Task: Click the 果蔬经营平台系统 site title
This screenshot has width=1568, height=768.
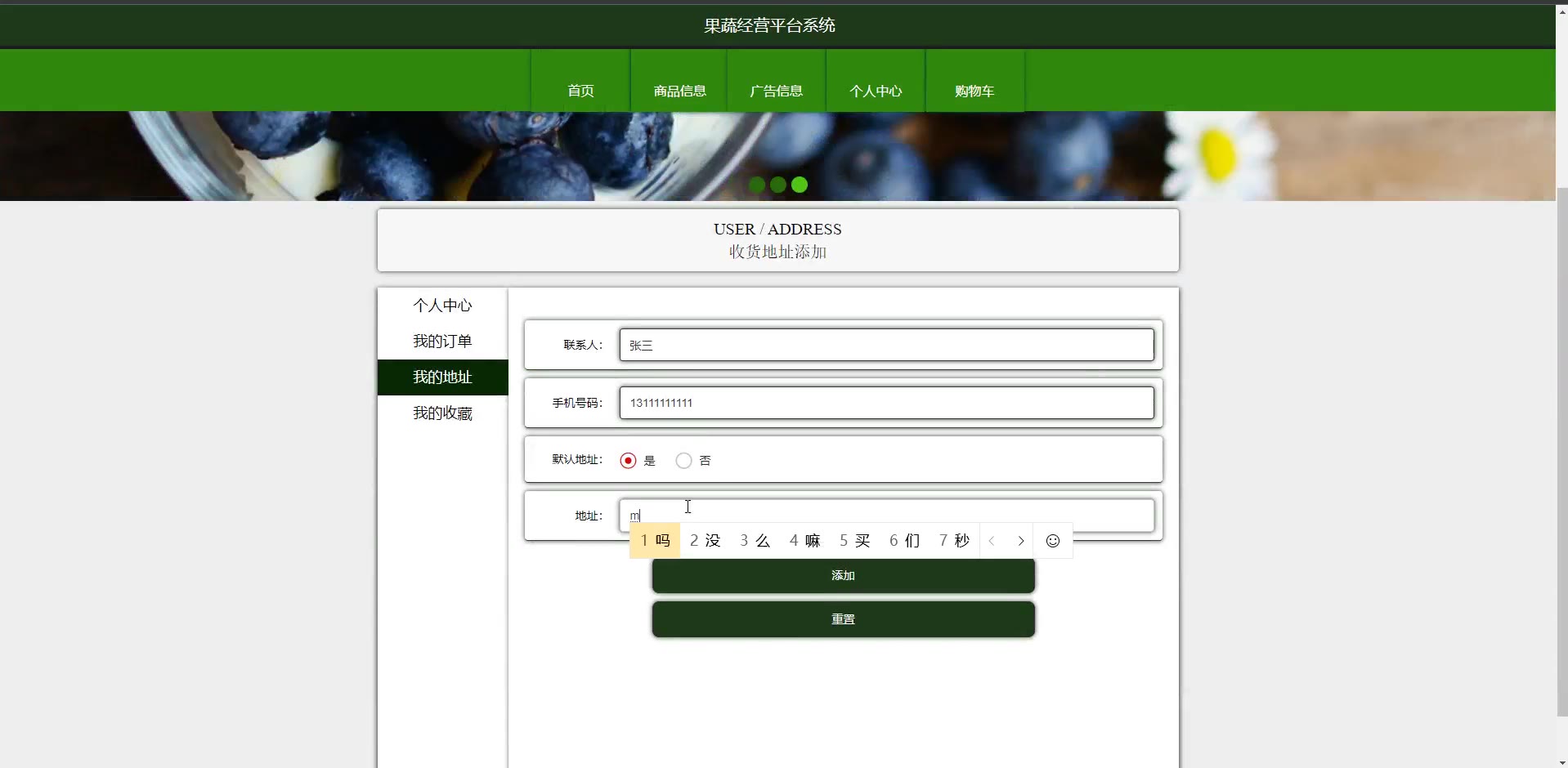Action: [x=769, y=25]
